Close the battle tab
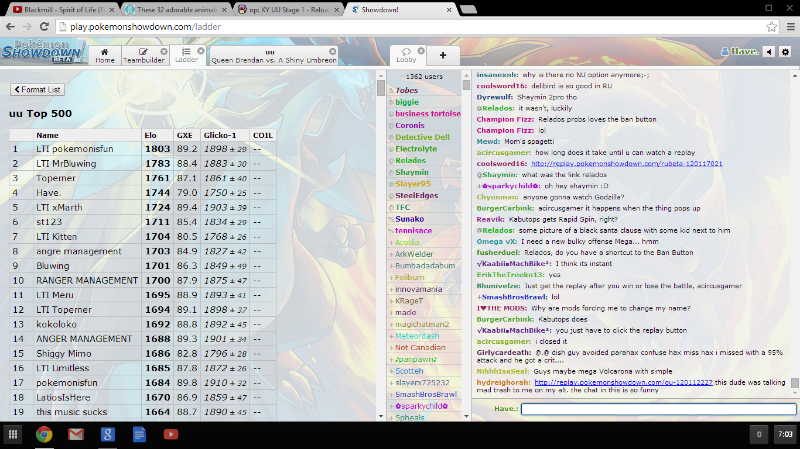 point(333,51)
